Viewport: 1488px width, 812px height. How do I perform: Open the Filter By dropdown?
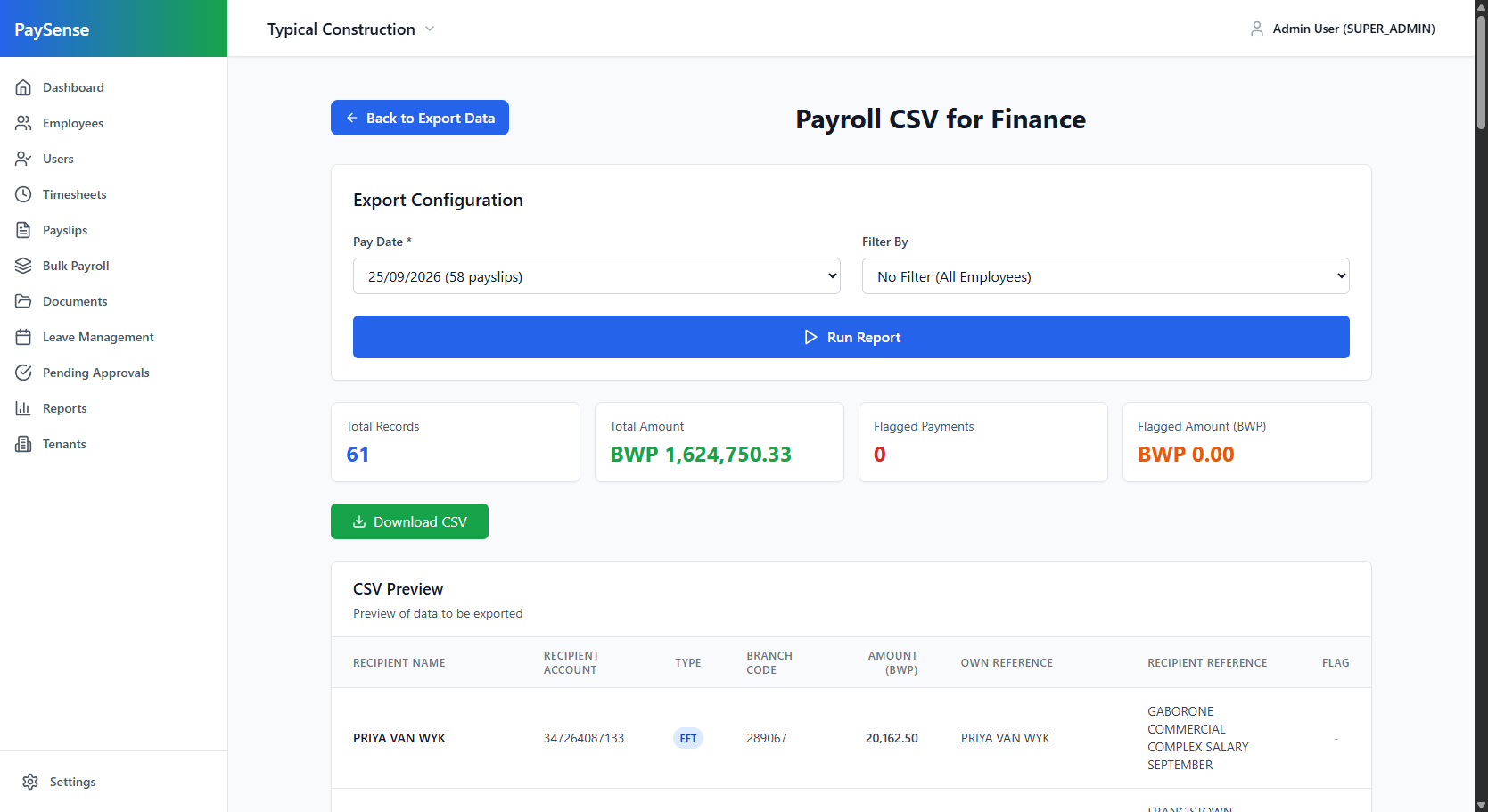point(1106,276)
